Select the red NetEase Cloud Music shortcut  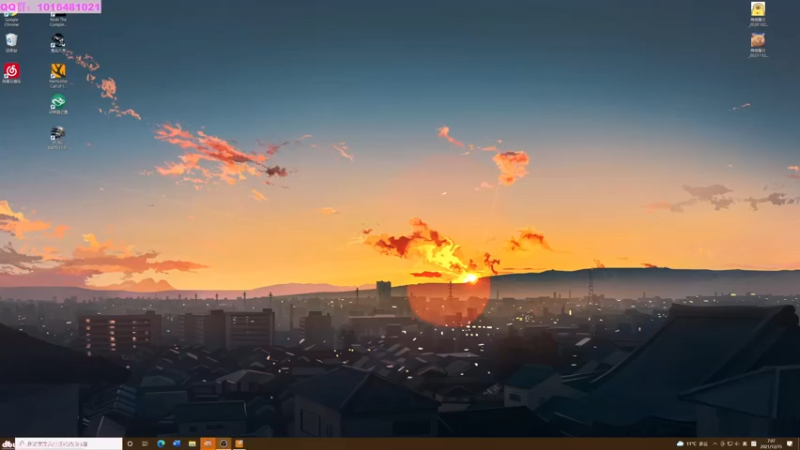(x=11, y=73)
